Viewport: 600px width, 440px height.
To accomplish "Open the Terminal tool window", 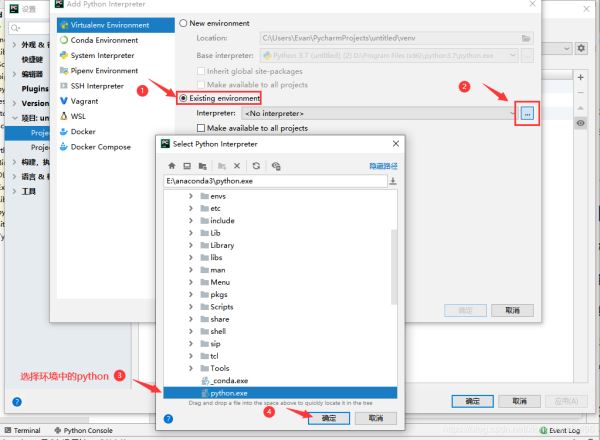I will point(23,430).
